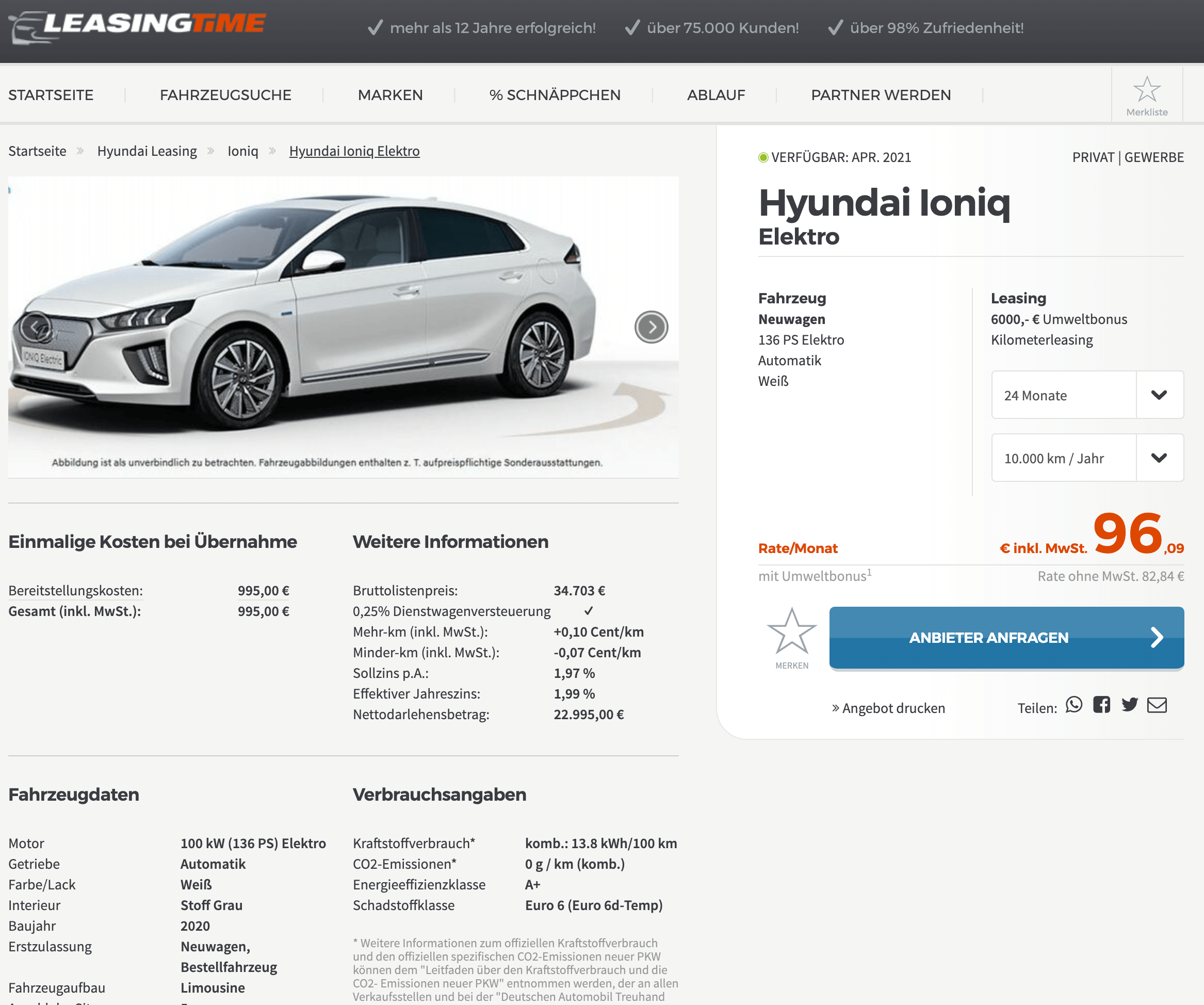
Task: Save offer with the MERKEN star
Action: [792, 638]
